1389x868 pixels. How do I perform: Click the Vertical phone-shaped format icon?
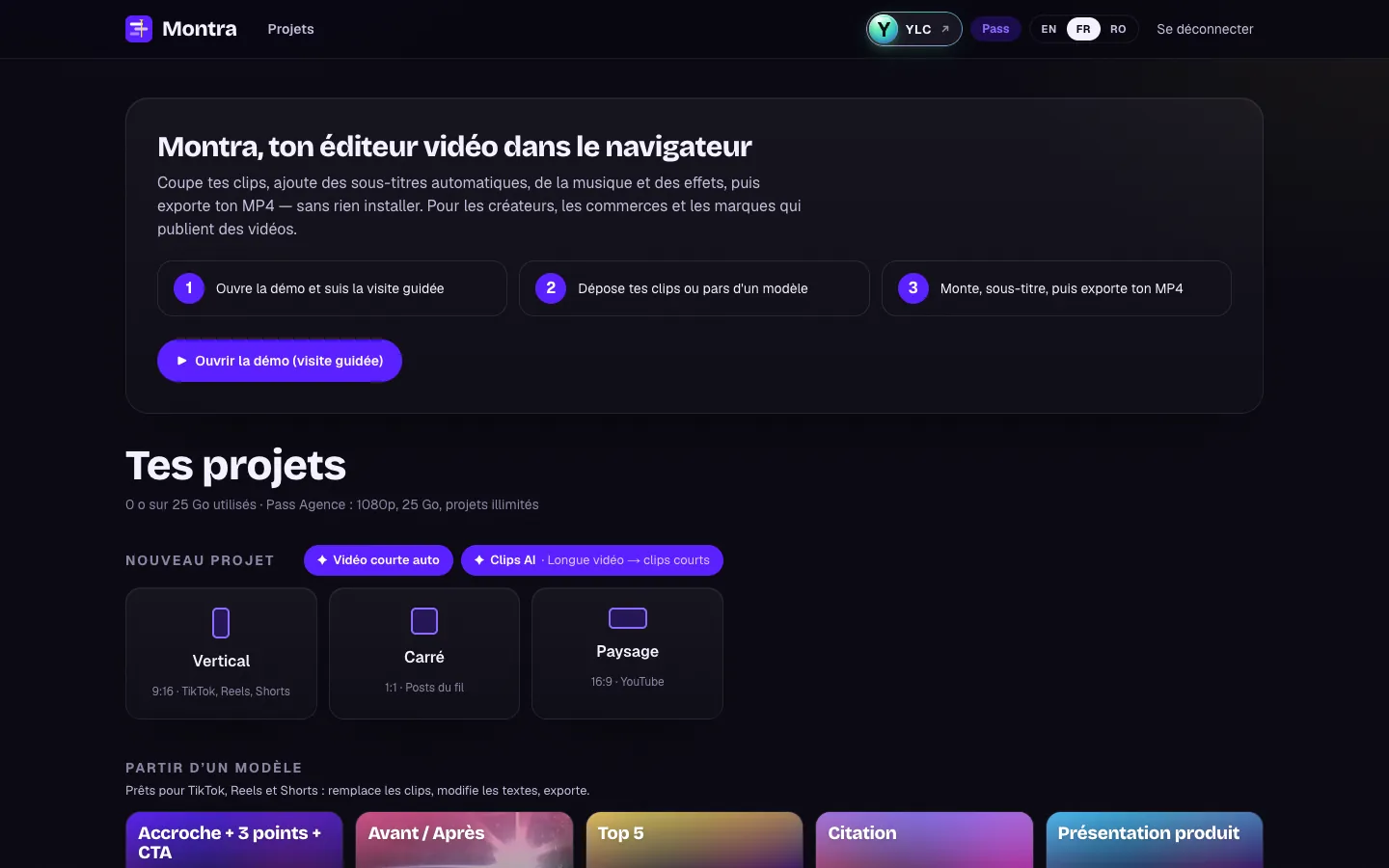click(221, 623)
